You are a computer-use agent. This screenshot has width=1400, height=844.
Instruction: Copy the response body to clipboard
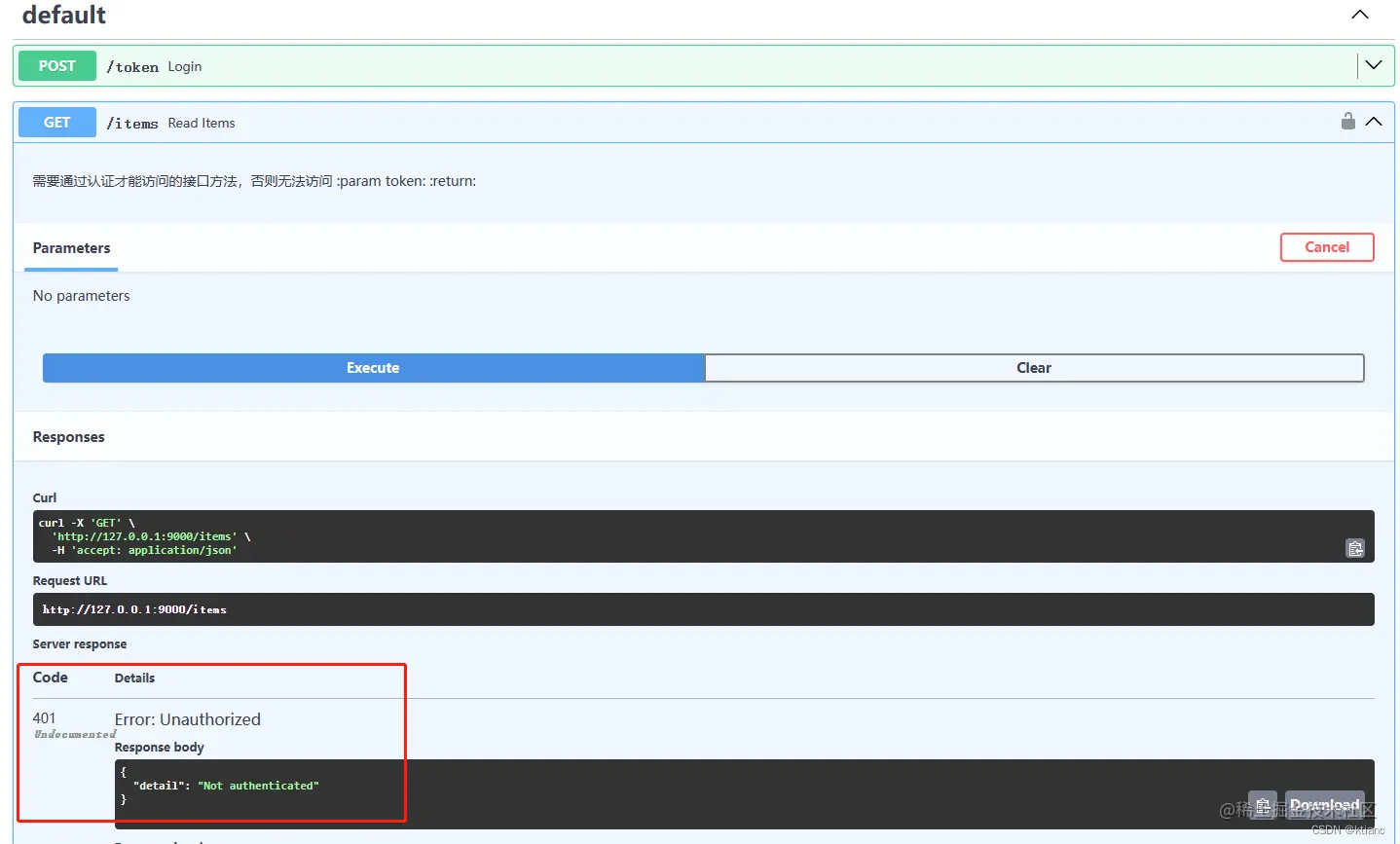point(1262,805)
